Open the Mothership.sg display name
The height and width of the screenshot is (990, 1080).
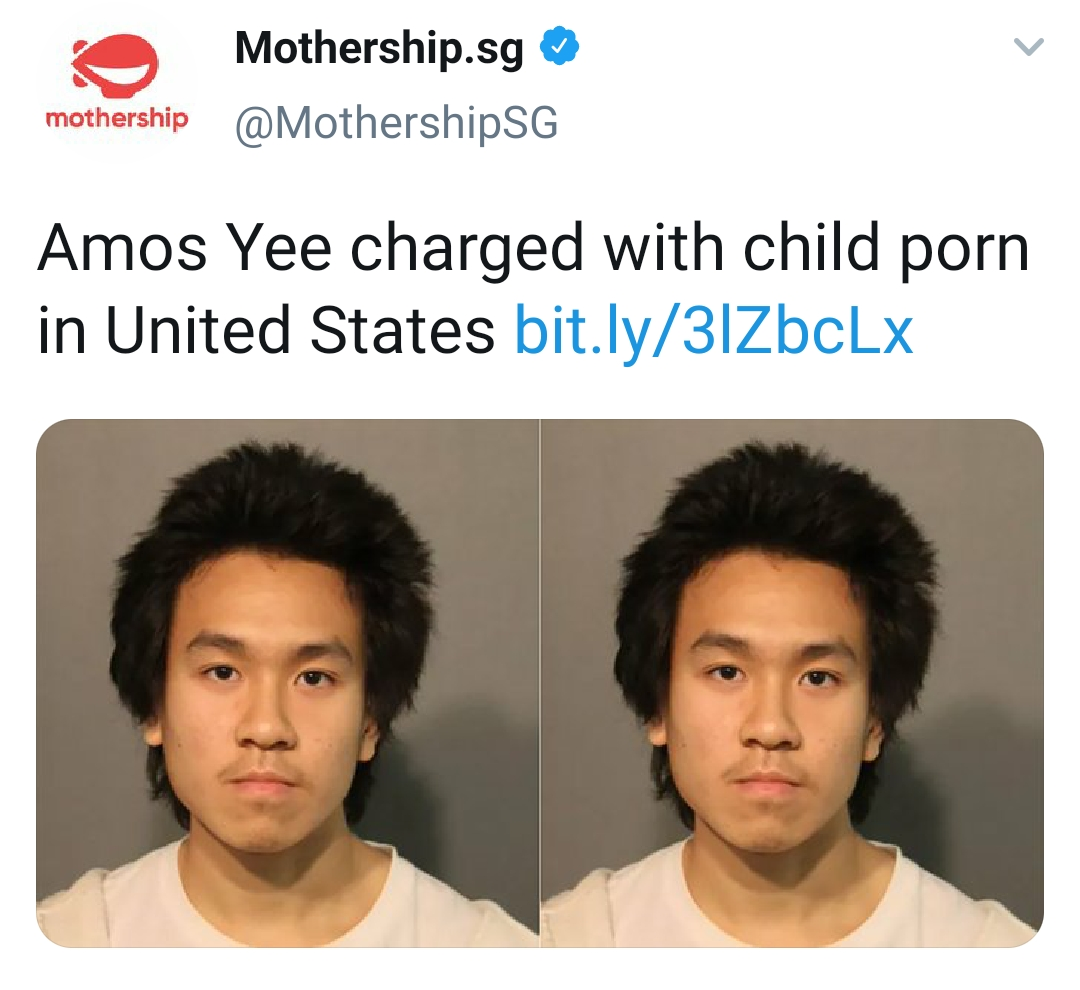pos(379,48)
